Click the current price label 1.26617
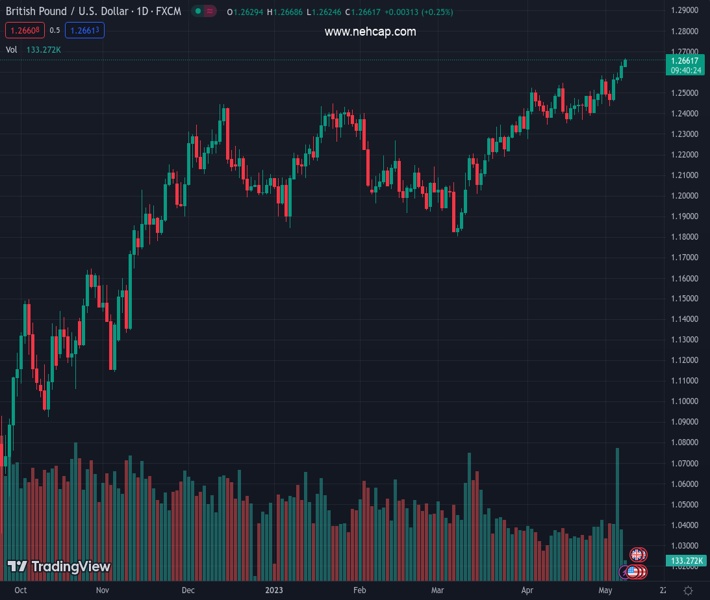This screenshot has width=710, height=600. pos(684,61)
